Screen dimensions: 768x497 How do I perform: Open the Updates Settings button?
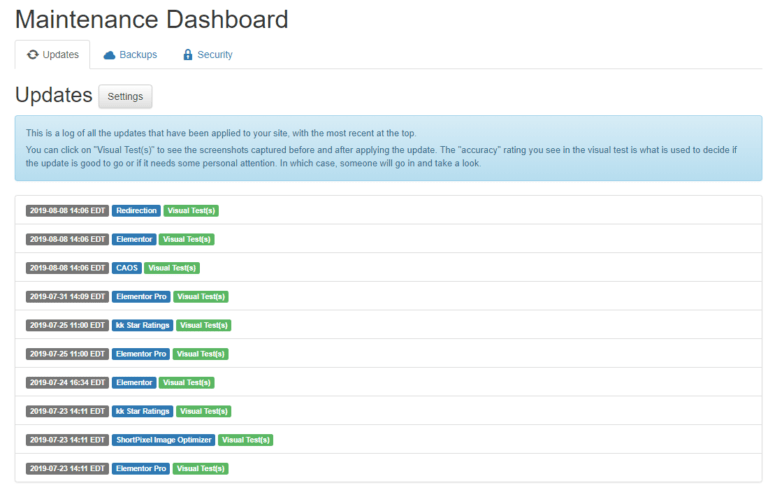point(125,96)
